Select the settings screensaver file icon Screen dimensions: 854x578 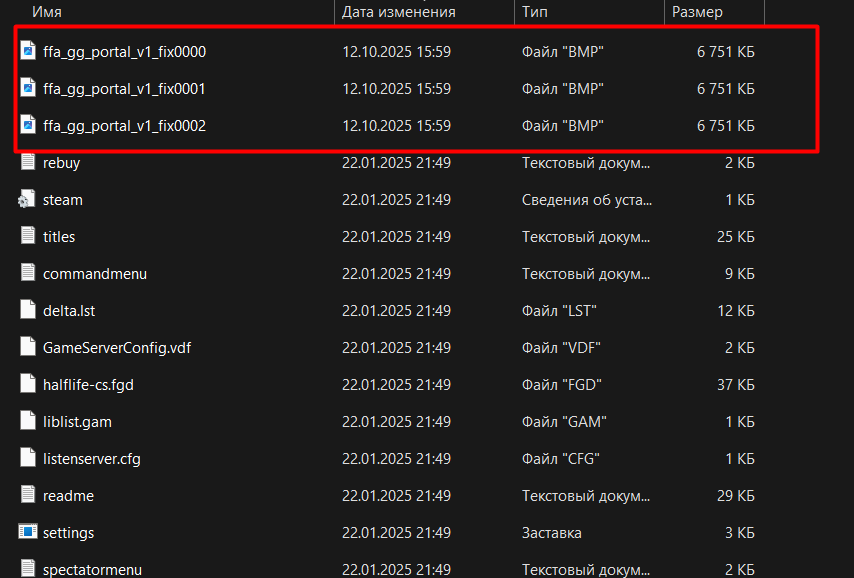[27, 532]
